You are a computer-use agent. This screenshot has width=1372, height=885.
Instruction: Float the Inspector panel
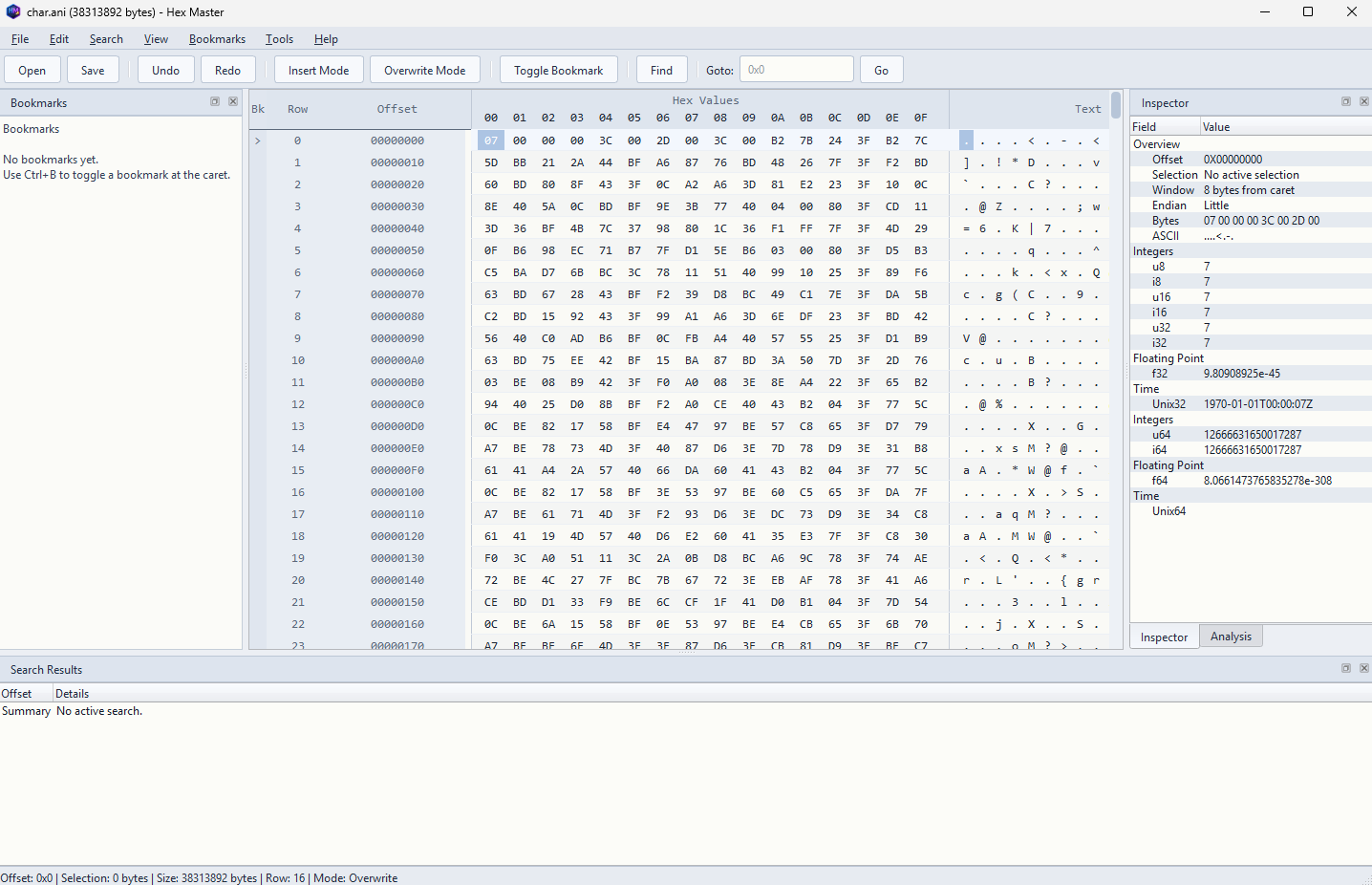pos(1346,100)
